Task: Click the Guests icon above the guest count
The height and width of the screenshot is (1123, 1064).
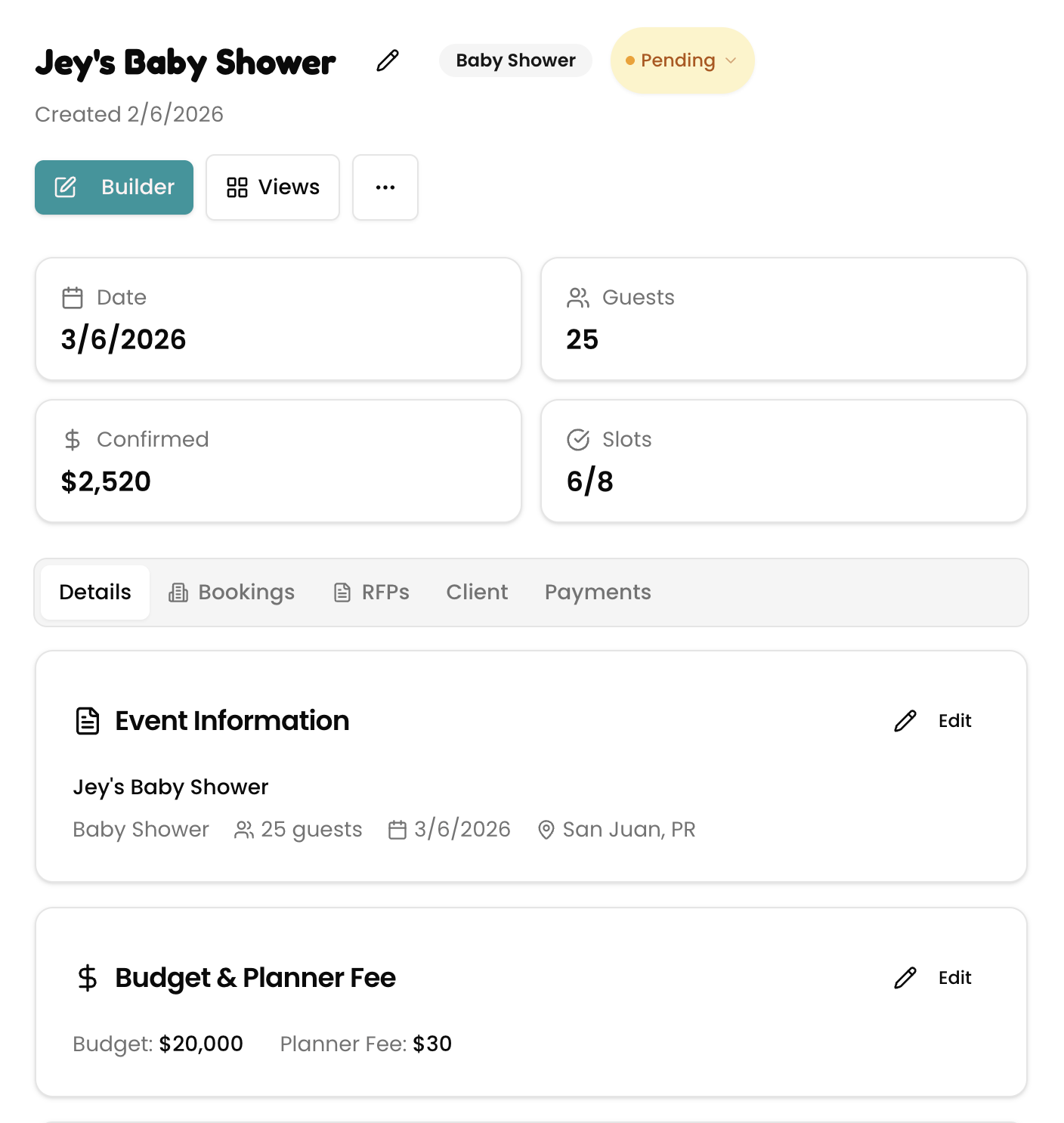Action: (x=579, y=298)
